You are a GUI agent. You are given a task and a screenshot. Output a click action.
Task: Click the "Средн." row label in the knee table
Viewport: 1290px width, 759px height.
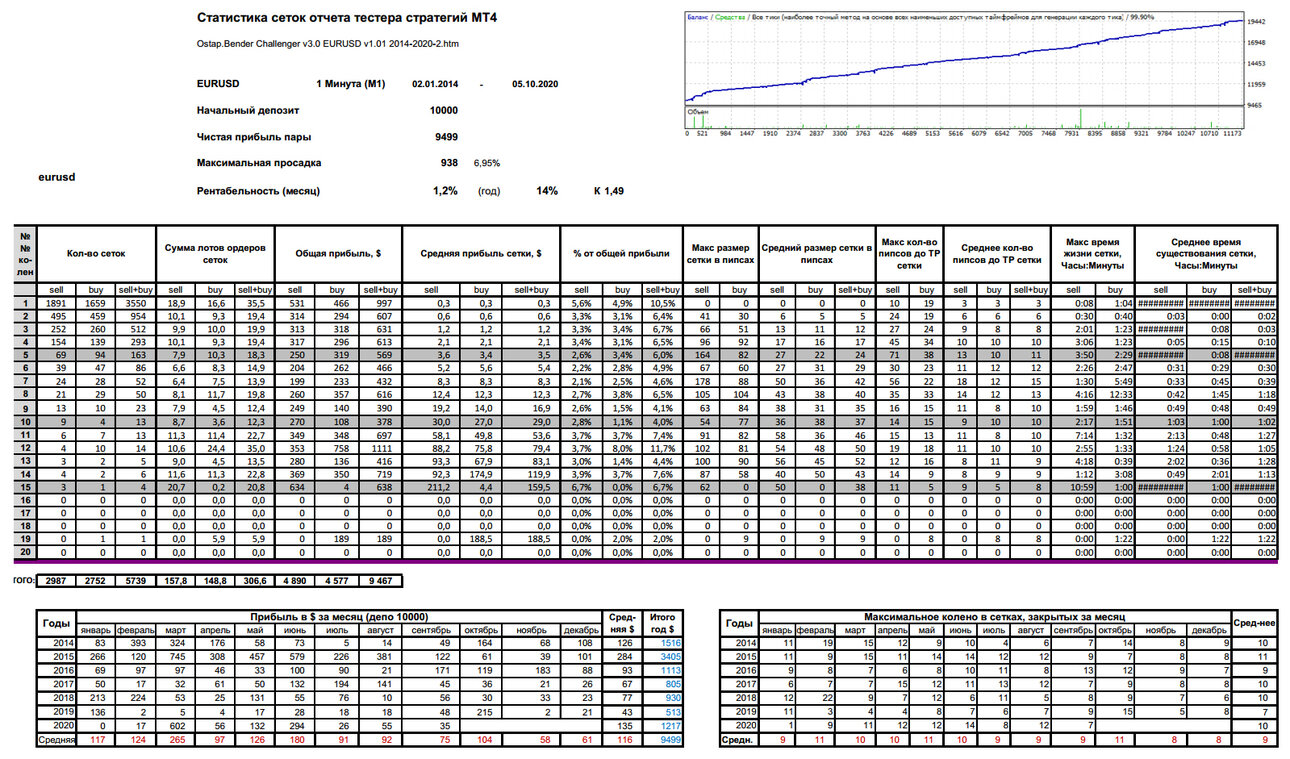(x=741, y=739)
